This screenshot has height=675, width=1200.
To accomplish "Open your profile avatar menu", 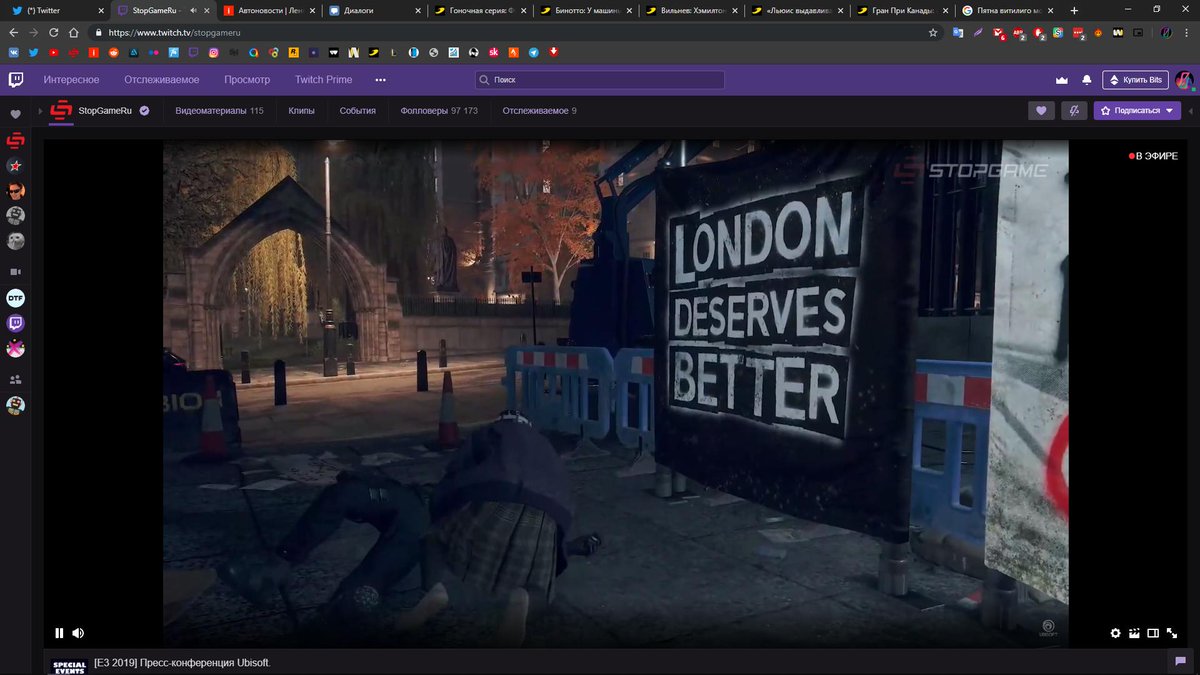I will tap(1184, 79).
